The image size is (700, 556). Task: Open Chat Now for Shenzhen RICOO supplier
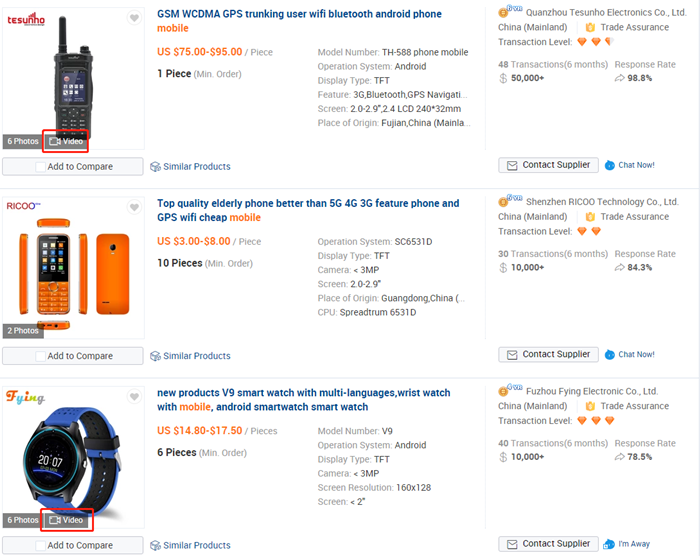click(630, 354)
